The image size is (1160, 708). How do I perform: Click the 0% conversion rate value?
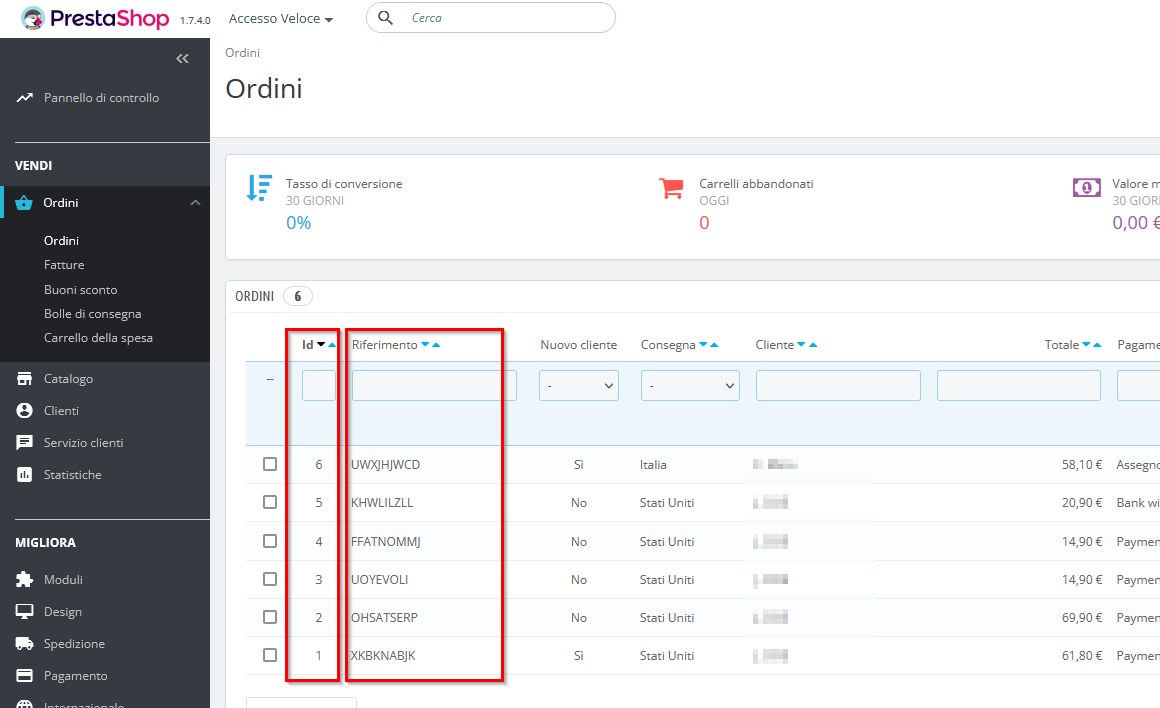298,223
